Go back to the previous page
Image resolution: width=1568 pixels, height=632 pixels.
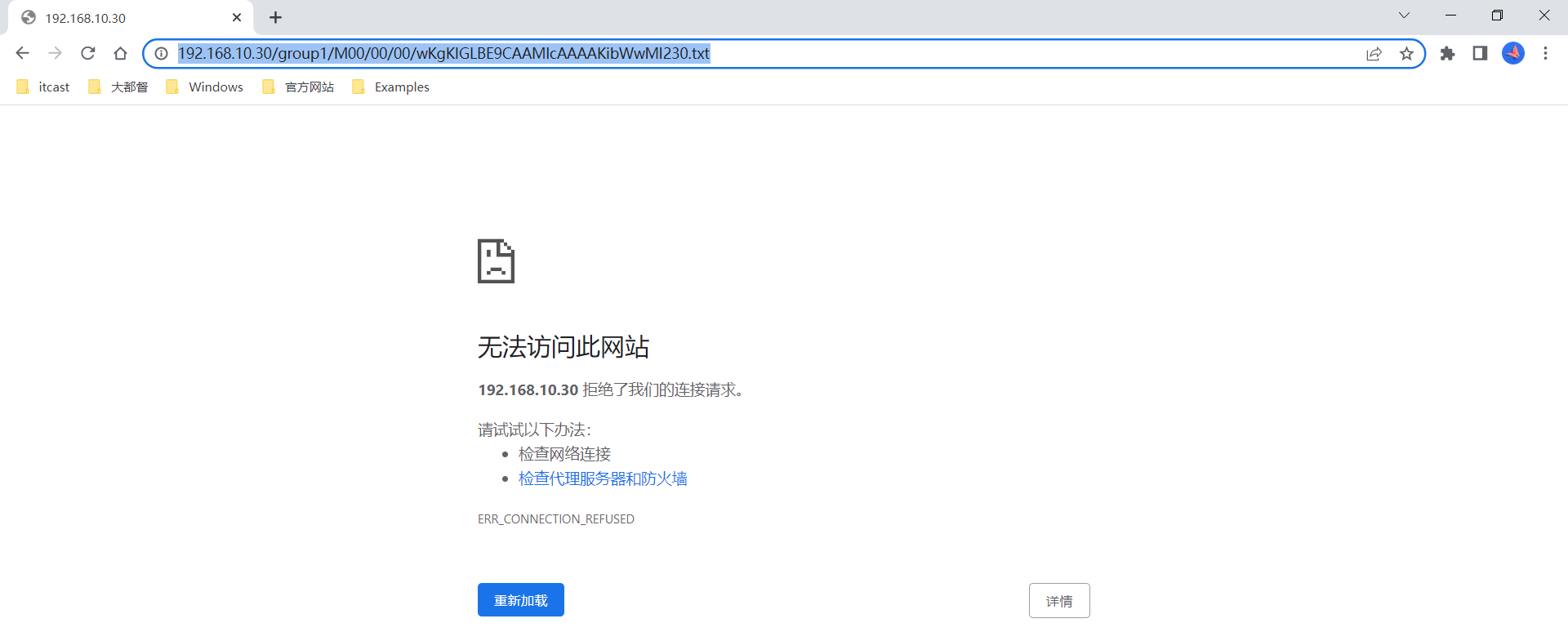pyautogui.click(x=22, y=53)
